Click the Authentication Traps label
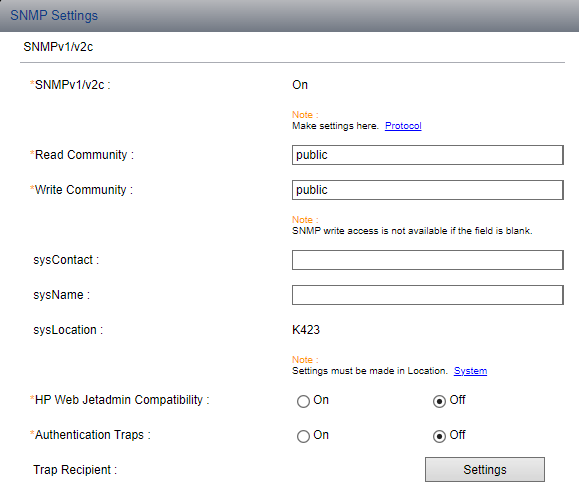579x488 pixels. tap(90, 435)
